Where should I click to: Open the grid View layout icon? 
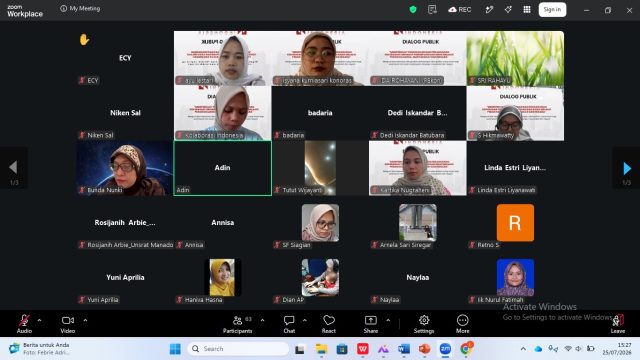(527, 9)
